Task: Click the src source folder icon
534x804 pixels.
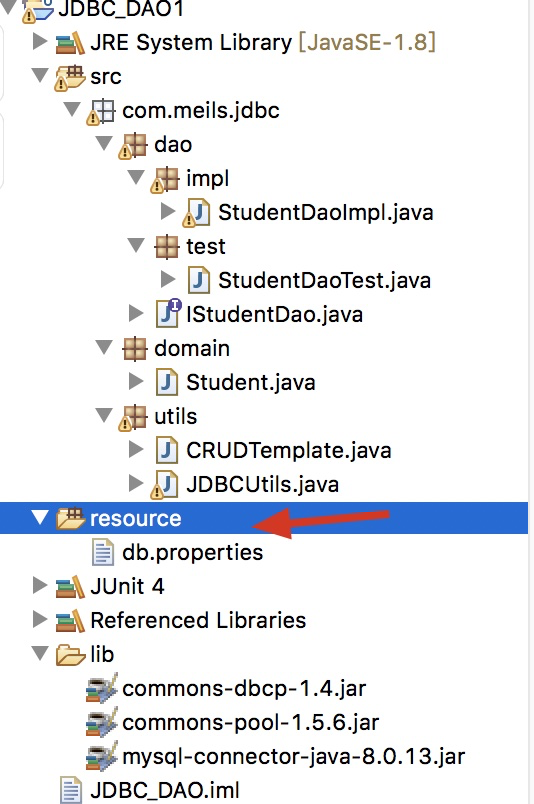Action: pos(70,77)
